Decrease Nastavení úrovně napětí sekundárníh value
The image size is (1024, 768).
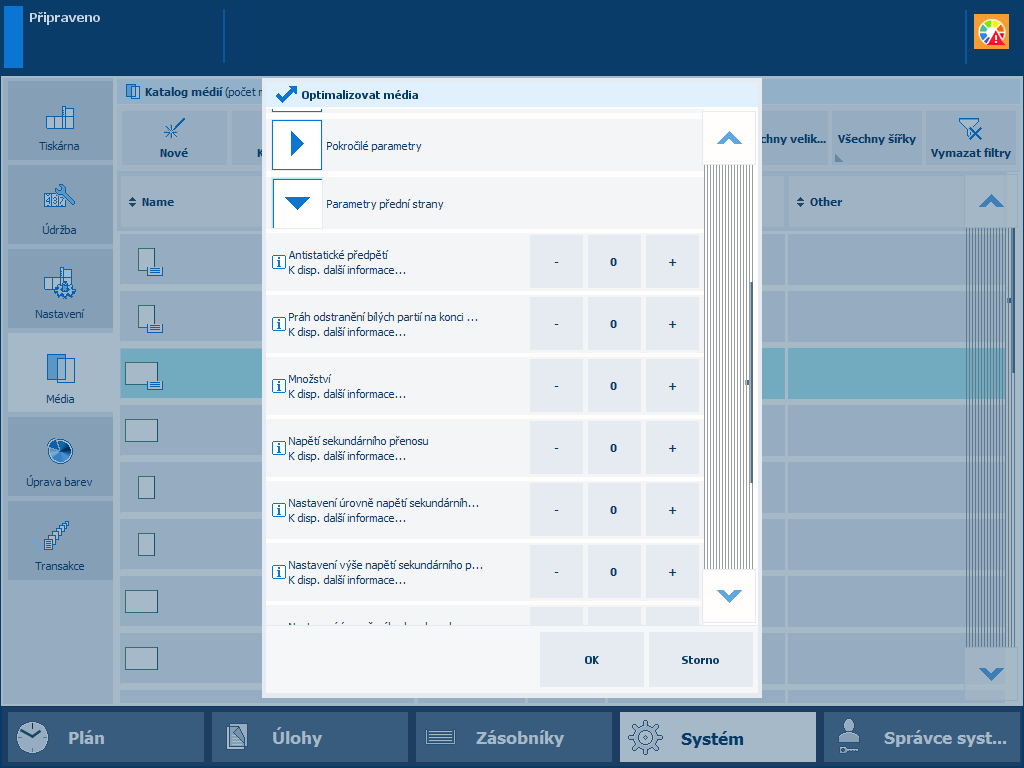556,510
